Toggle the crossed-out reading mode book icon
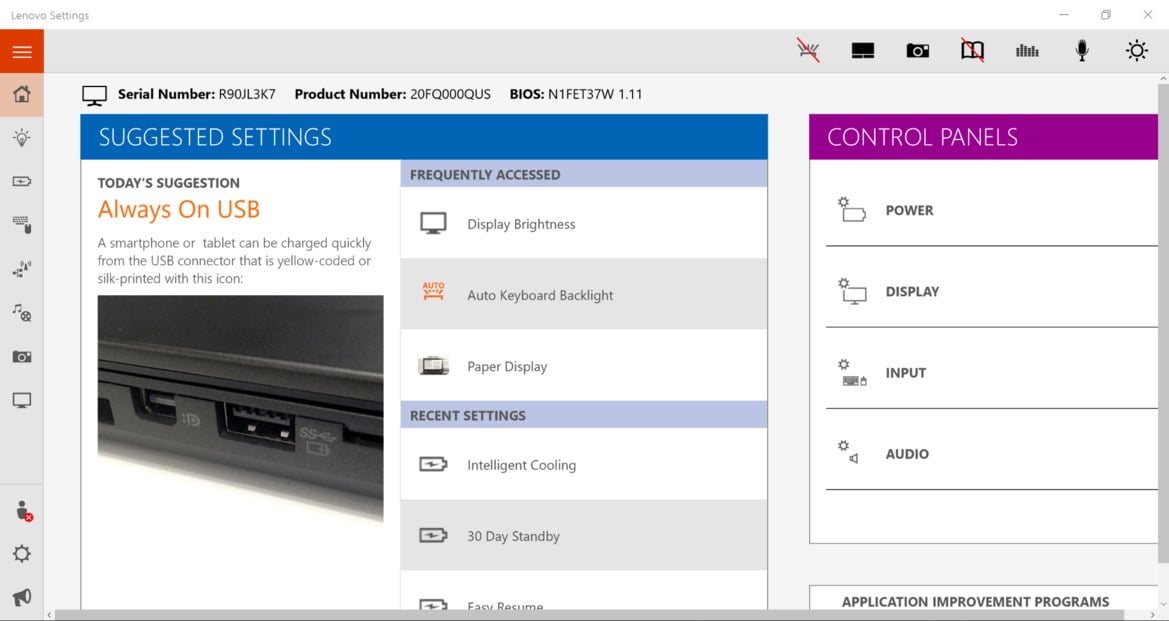The width and height of the screenshot is (1169, 621). click(x=972, y=51)
